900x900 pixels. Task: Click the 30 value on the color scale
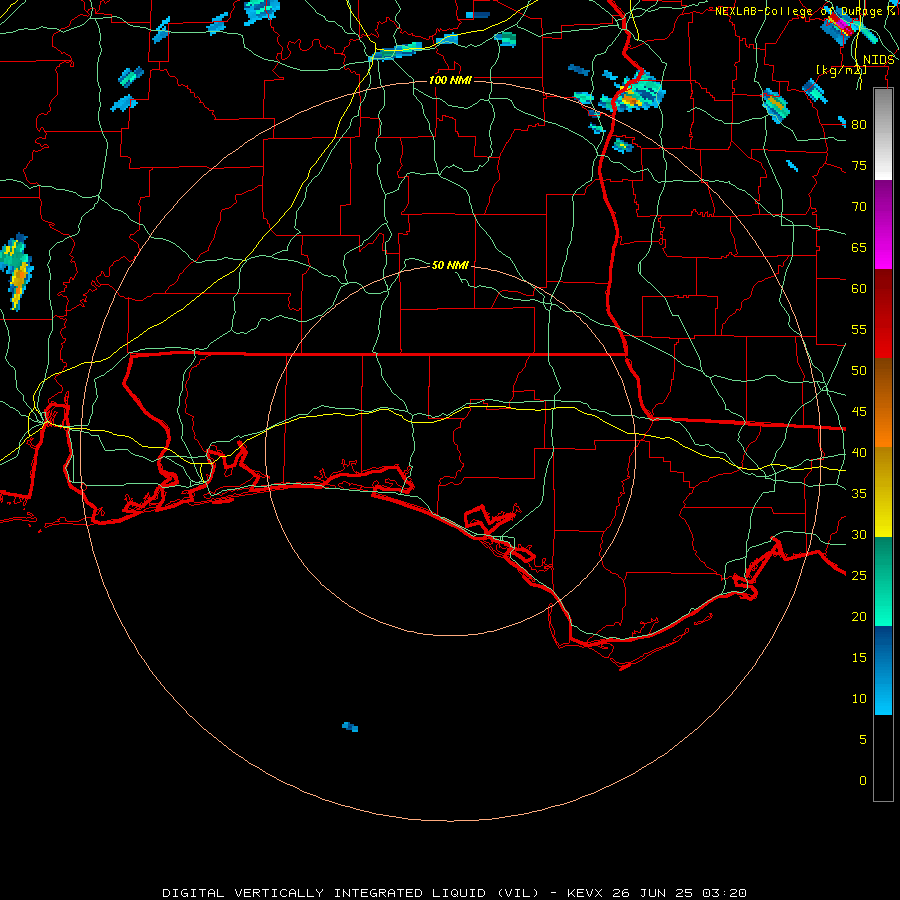859,534
